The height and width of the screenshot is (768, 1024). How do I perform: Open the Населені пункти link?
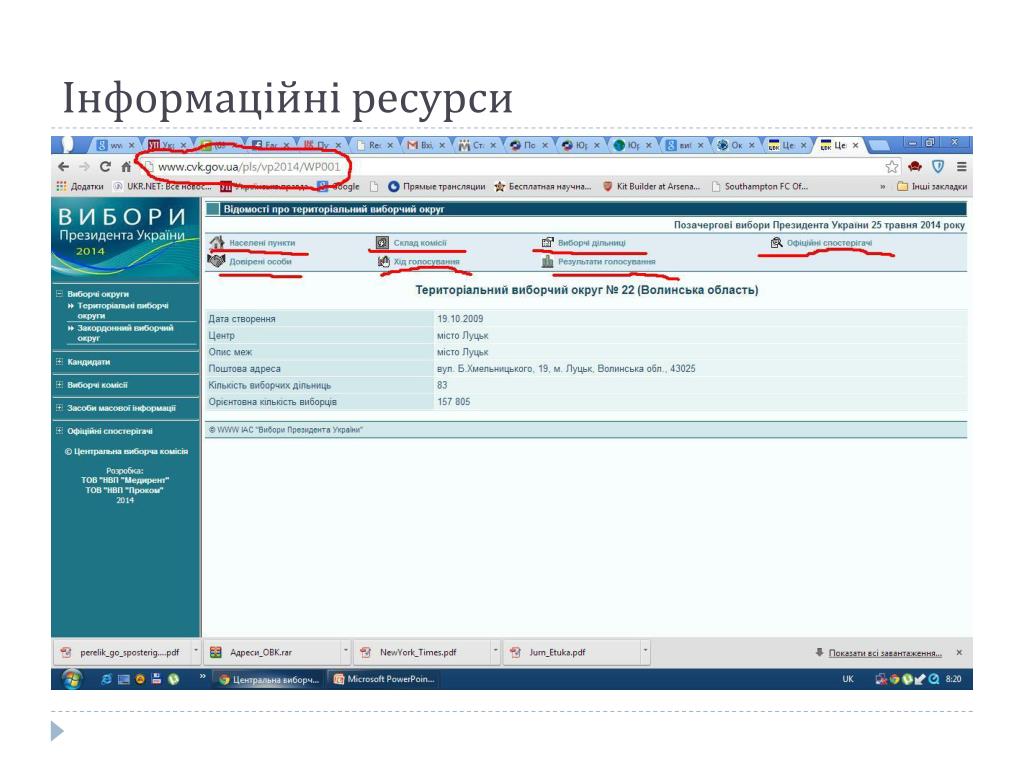[x=262, y=243]
